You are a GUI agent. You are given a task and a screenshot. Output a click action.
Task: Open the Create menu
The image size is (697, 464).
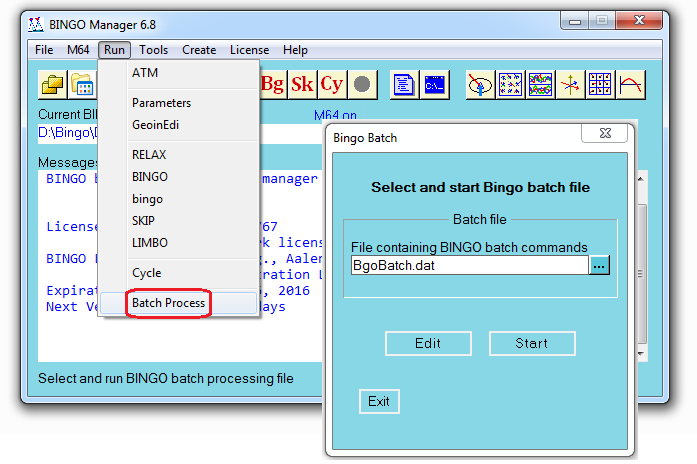click(x=199, y=50)
